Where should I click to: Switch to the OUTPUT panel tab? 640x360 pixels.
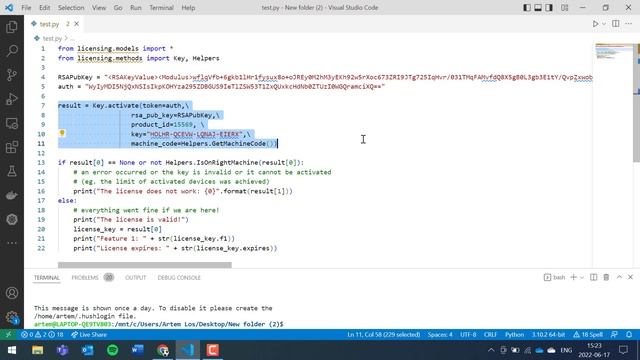click(x=136, y=278)
